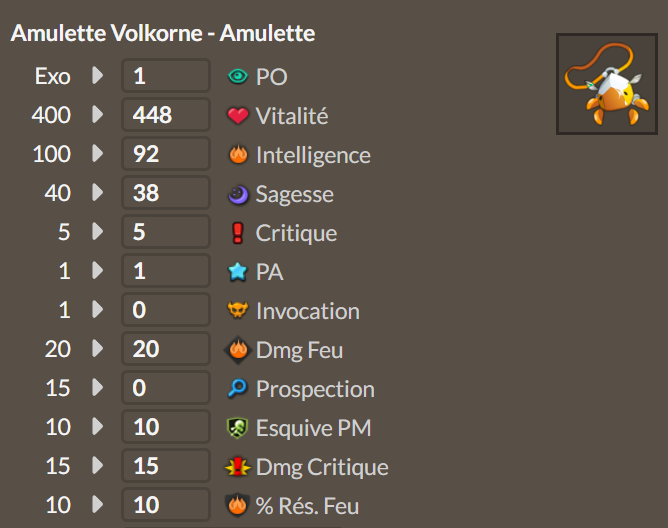This screenshot has height=528, width=668.
Task: Select the Prospection value field
Action: pos(166,387)
